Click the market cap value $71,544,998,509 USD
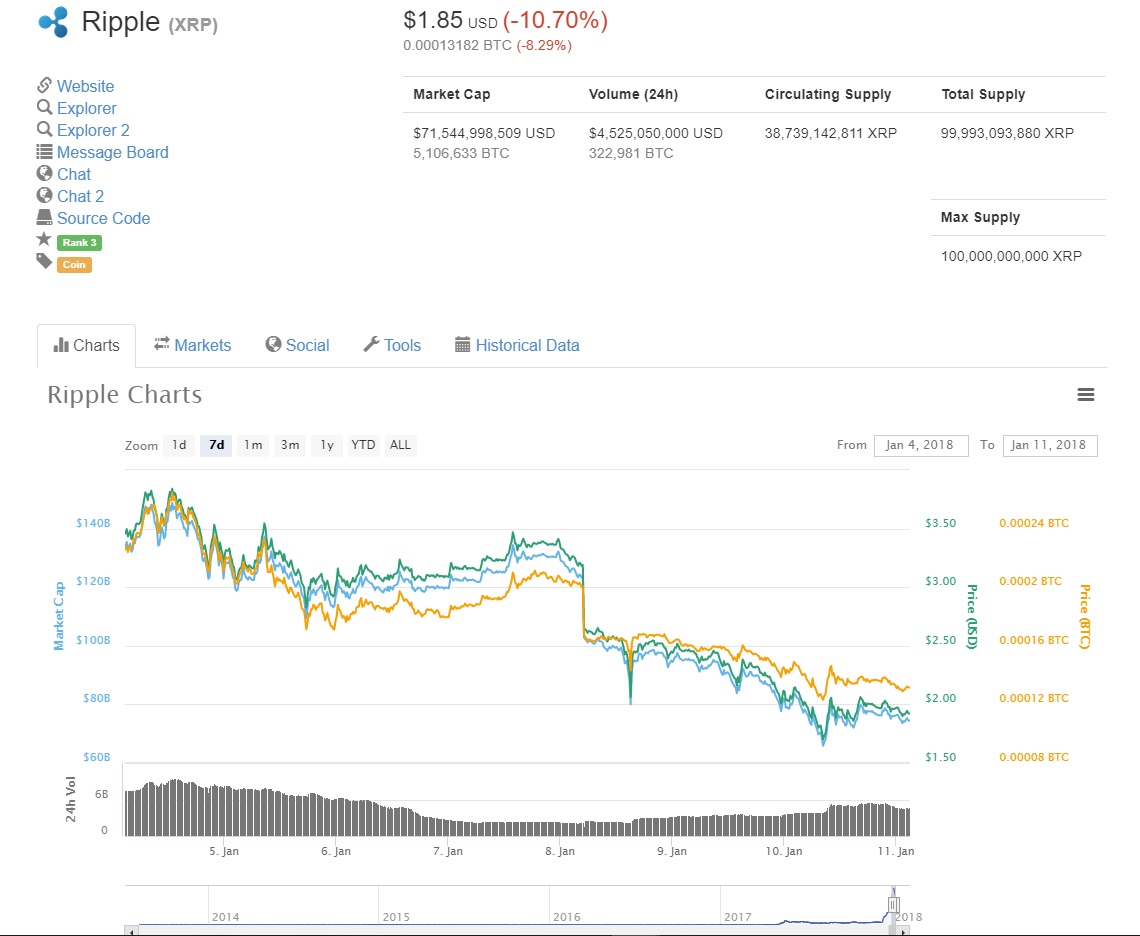This screenshot has width=1140, height=936. coord(484,133)
